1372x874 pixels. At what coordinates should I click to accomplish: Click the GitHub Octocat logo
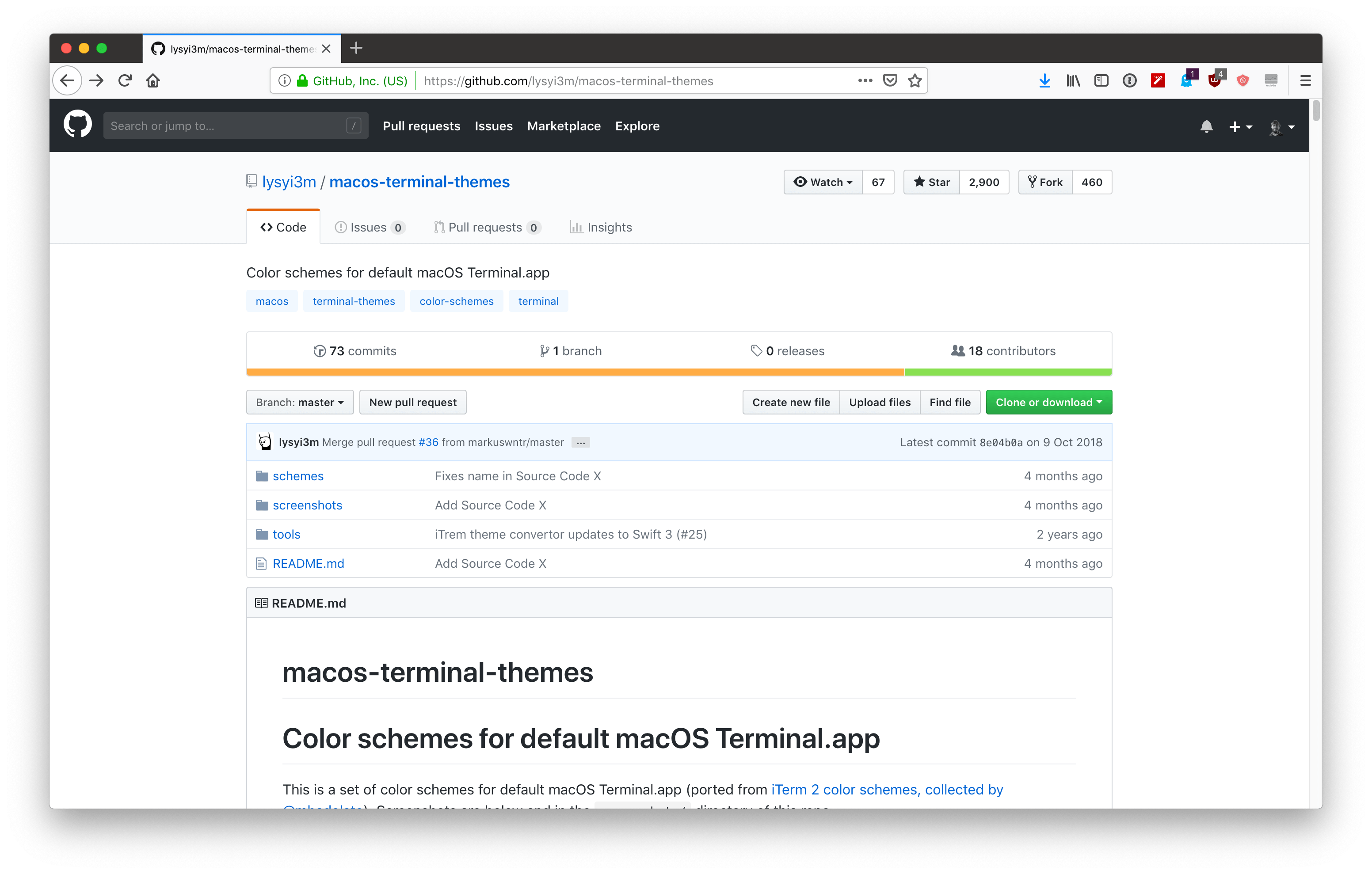[77, 124]
